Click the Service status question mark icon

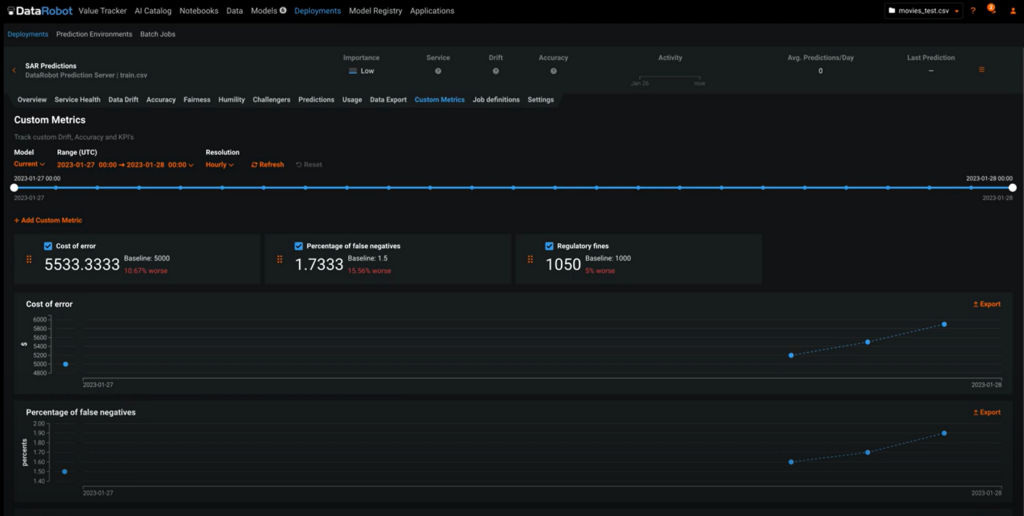point(438,71)
